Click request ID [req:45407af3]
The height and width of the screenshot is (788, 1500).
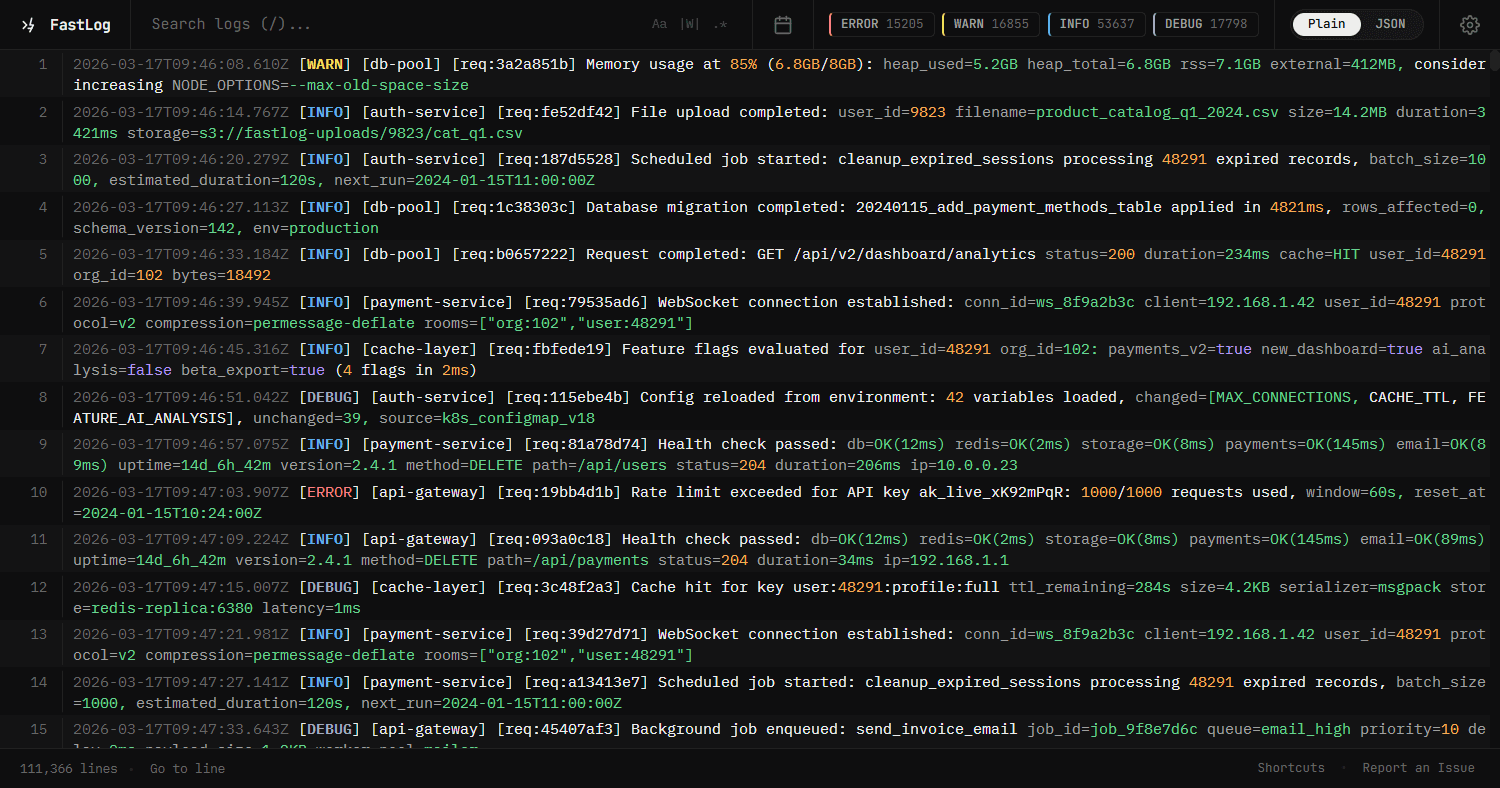pyautogui.click(x=559, y=729)
